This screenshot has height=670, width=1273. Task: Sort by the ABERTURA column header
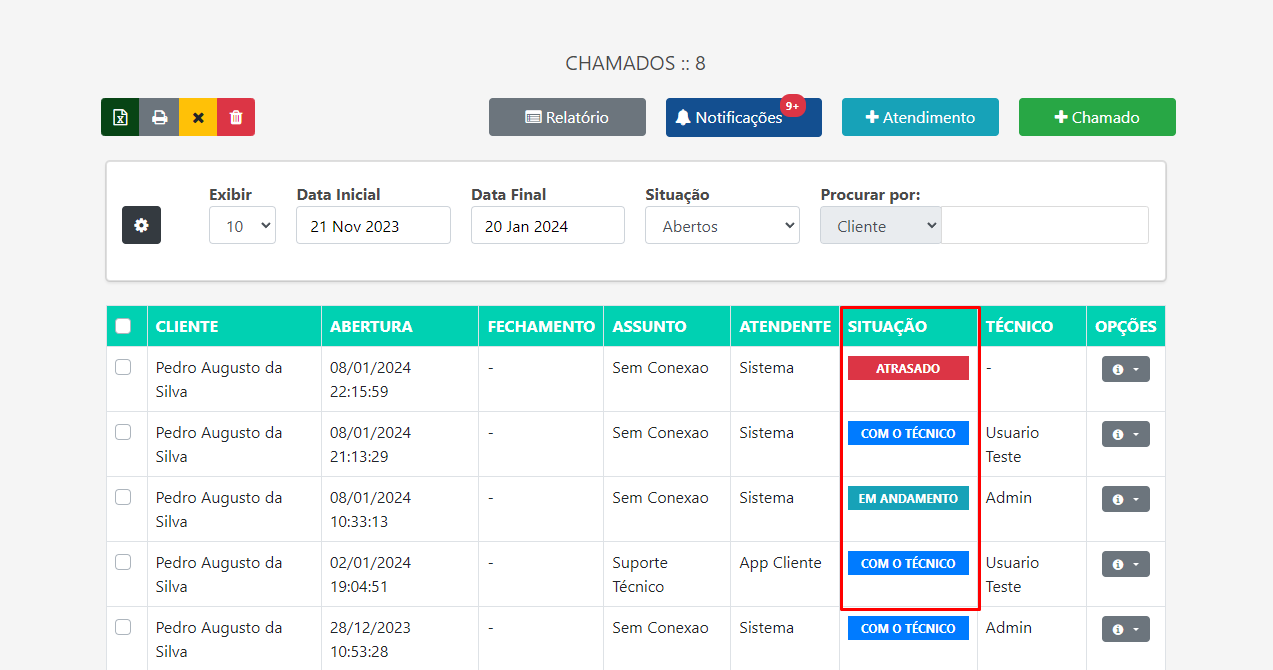pos(371,327)
